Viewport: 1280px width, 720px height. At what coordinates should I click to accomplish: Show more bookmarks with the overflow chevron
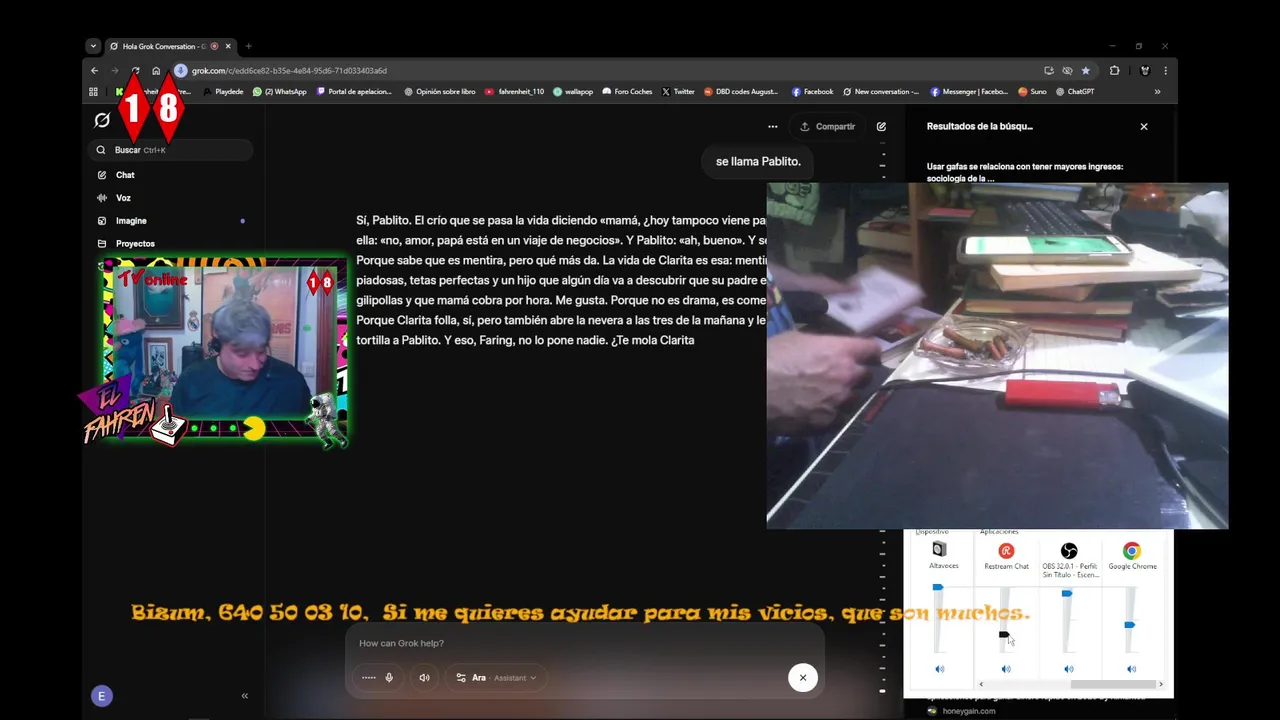pyautogui.click(x=1158, y=92)
